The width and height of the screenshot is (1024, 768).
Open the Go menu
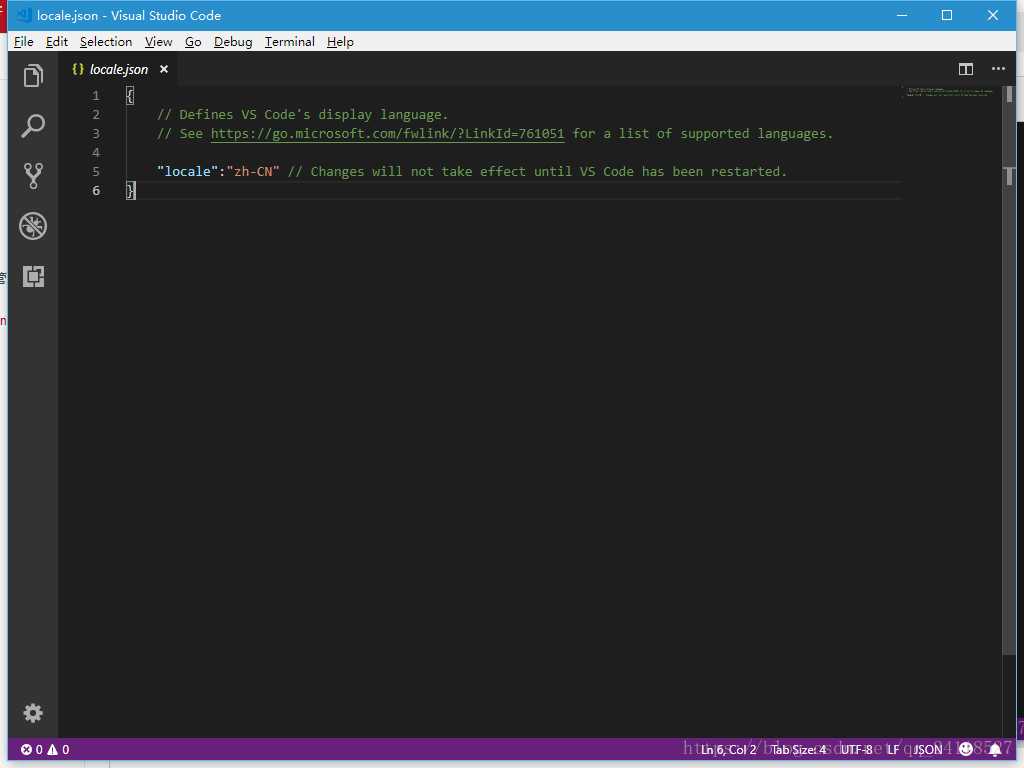tap(193, 42)
